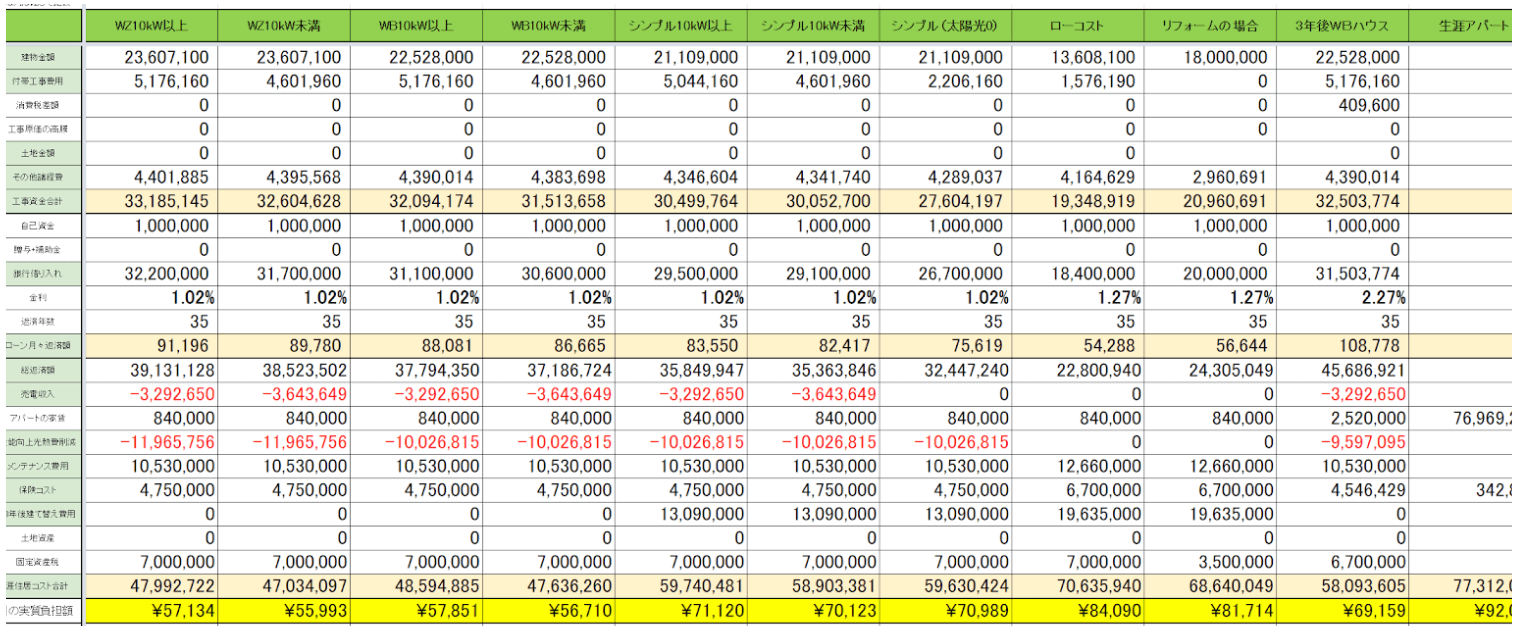Select the リフォームの場合 column header
Screen dimensions: 1522x634
pos(1209,25)
